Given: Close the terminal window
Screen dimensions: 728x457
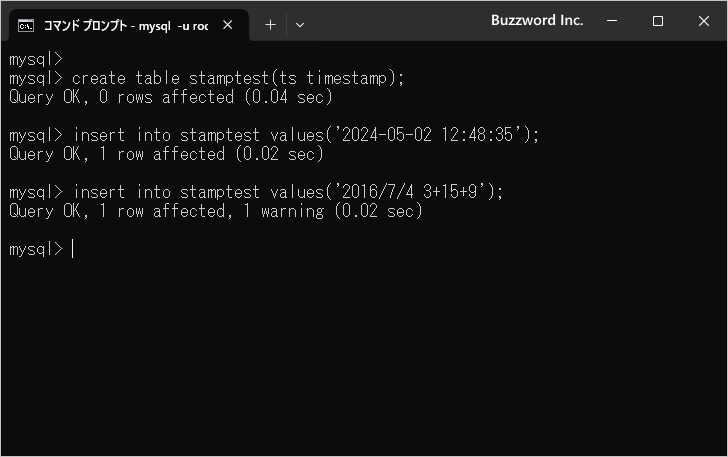Looking at the screenshot, I should pyautogui.click(x=703, y=20).
